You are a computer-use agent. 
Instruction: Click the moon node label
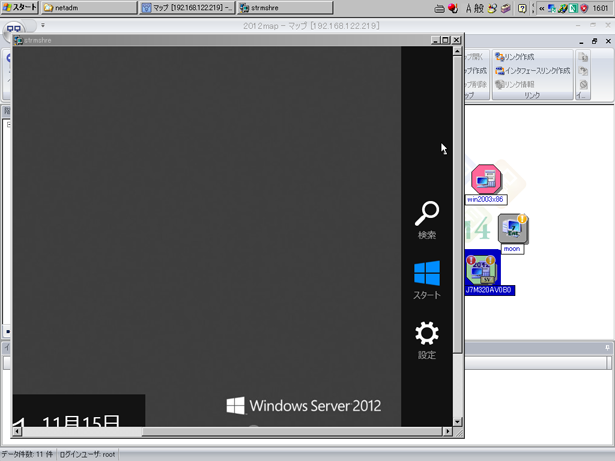click(x=512, y=249)
